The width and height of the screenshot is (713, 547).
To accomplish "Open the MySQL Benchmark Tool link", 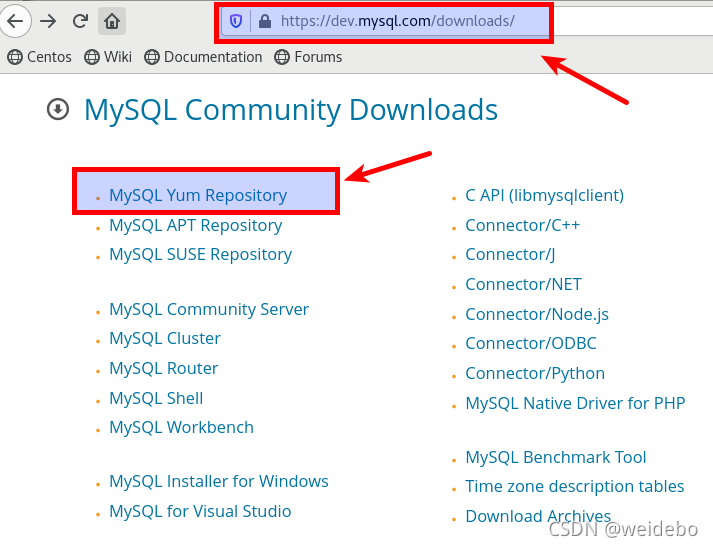I will click(x=556, y=457).
